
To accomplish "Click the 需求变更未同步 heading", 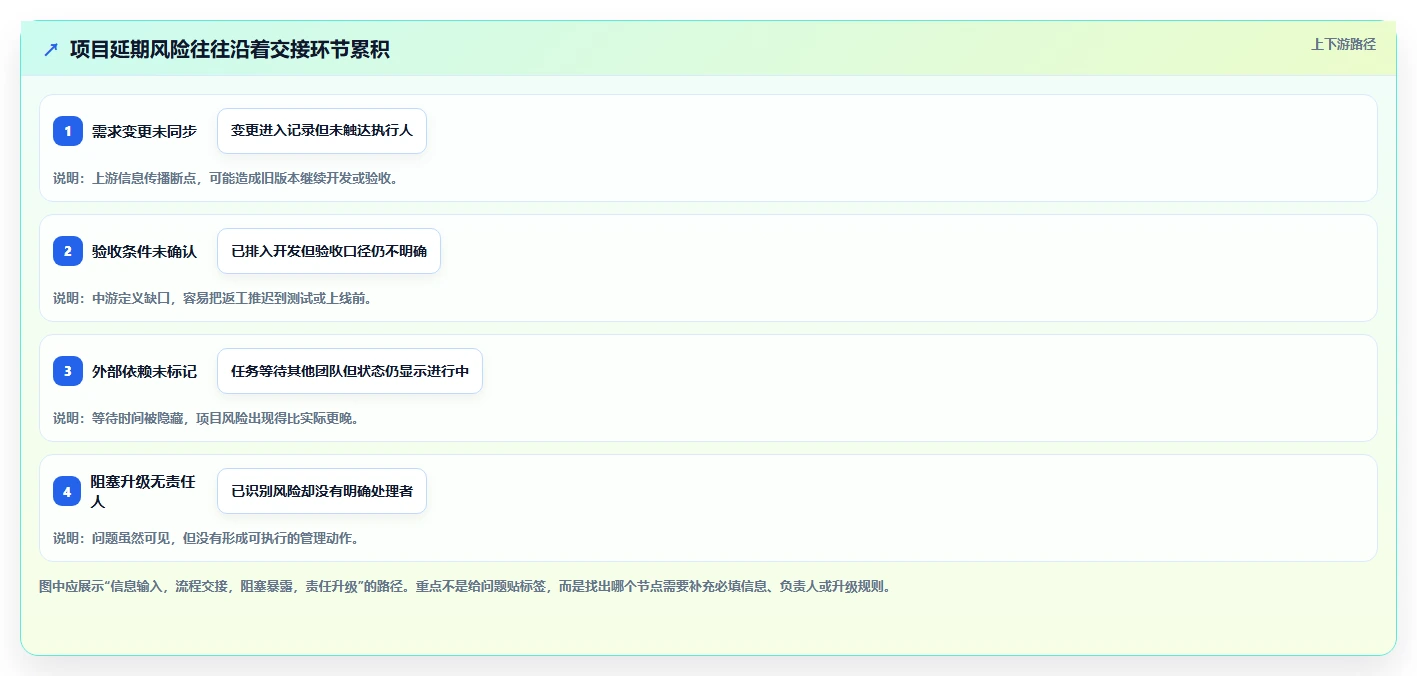I will [x=144, y=131].
